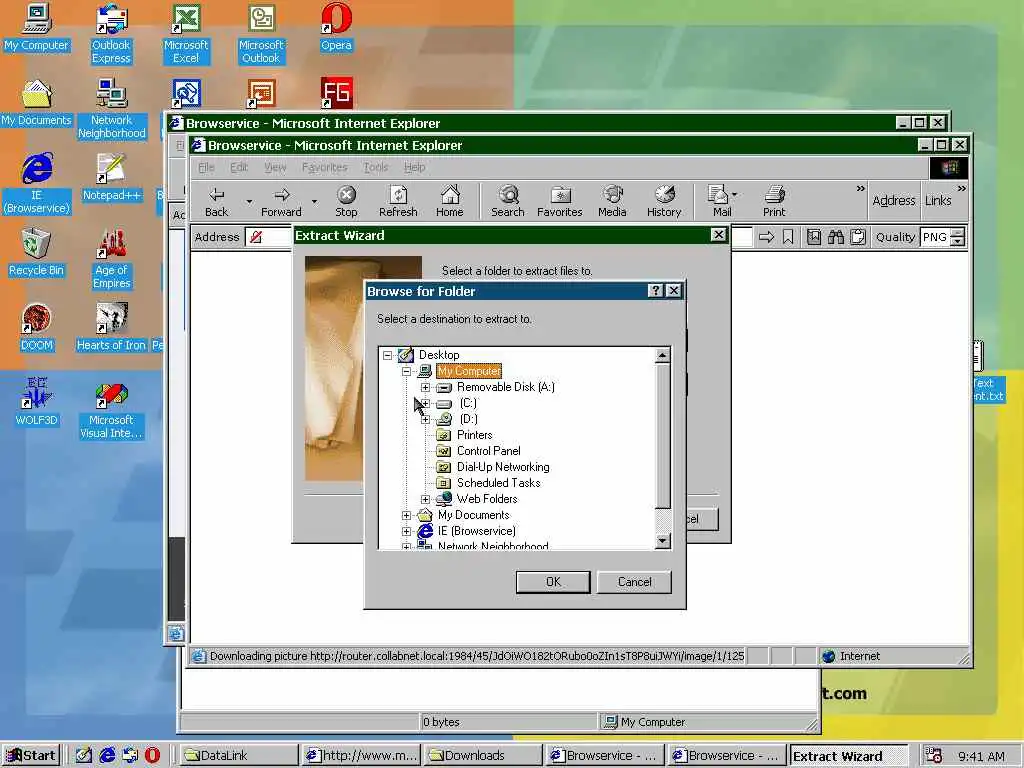Click the Quality PNG field
This screenshot has width=1024, height=768.
(935, 237)
